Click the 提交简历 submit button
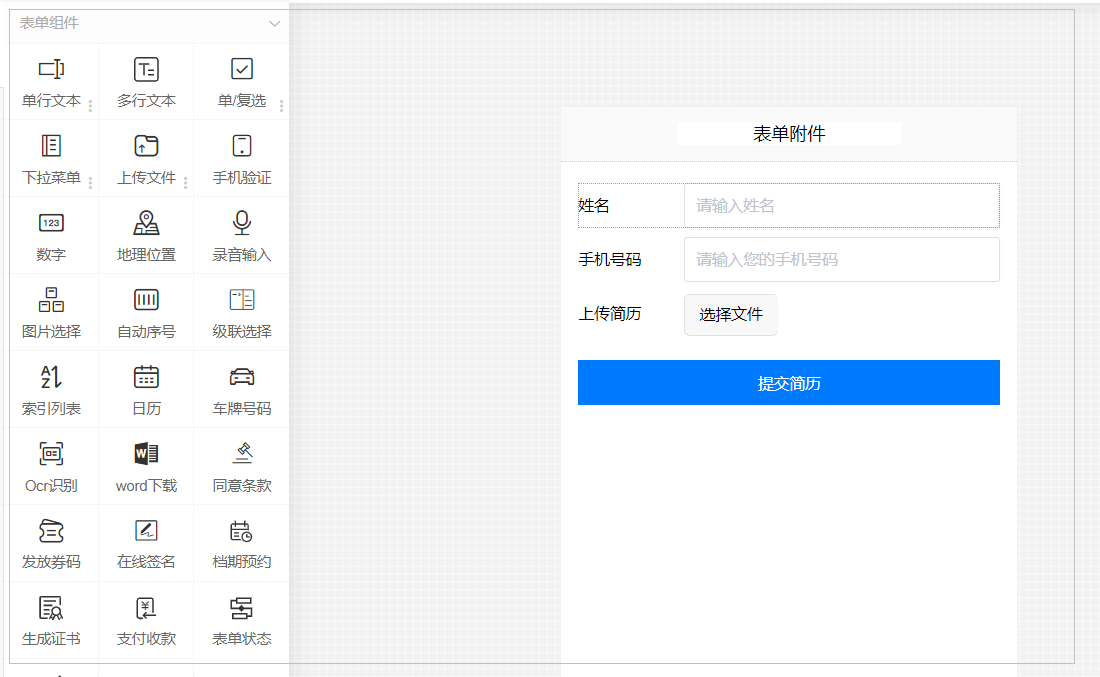Image resolution: width=1100 pixels, height=677 pixels. (x=788, y=383)
